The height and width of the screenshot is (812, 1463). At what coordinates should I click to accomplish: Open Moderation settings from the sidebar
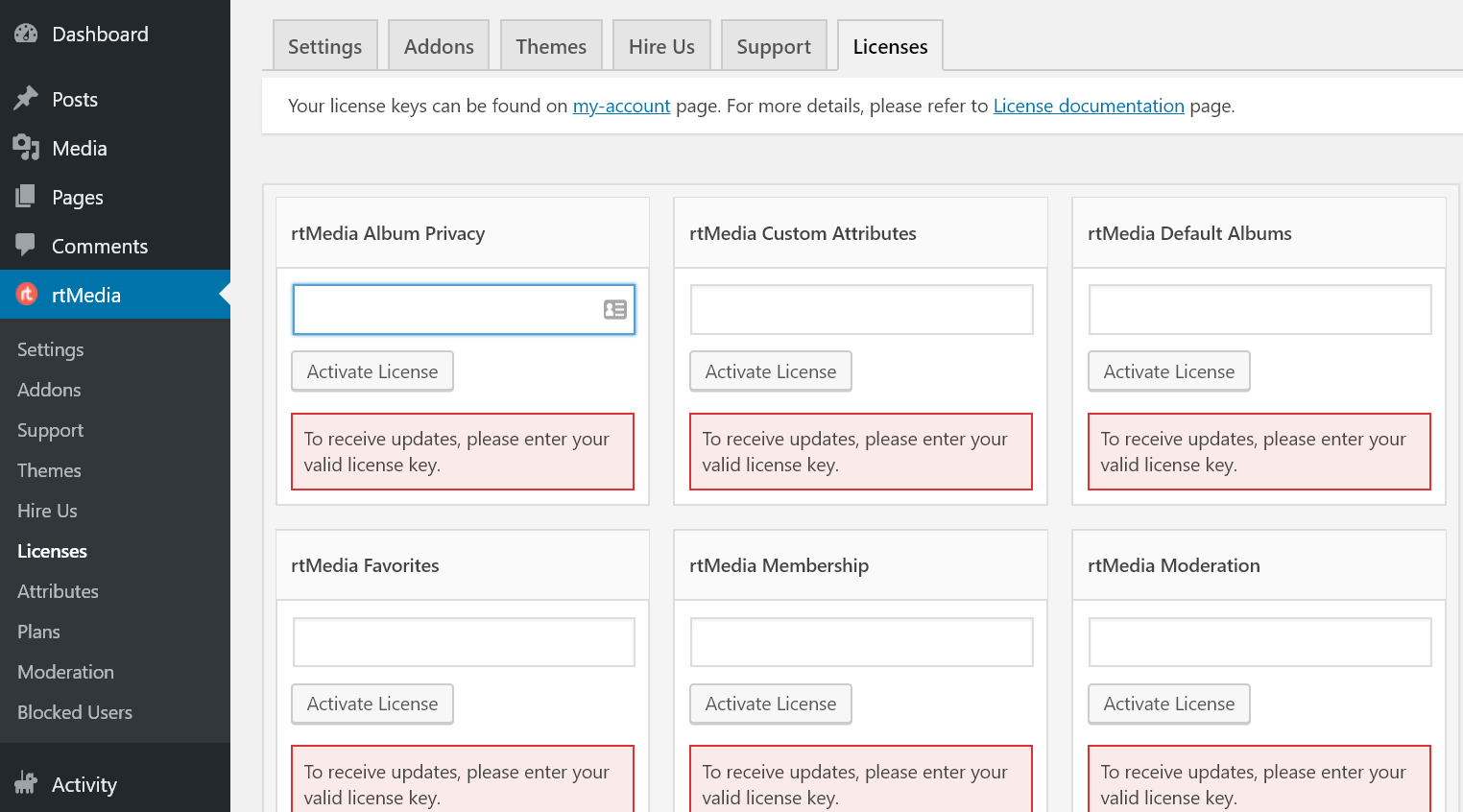point(65,672)
